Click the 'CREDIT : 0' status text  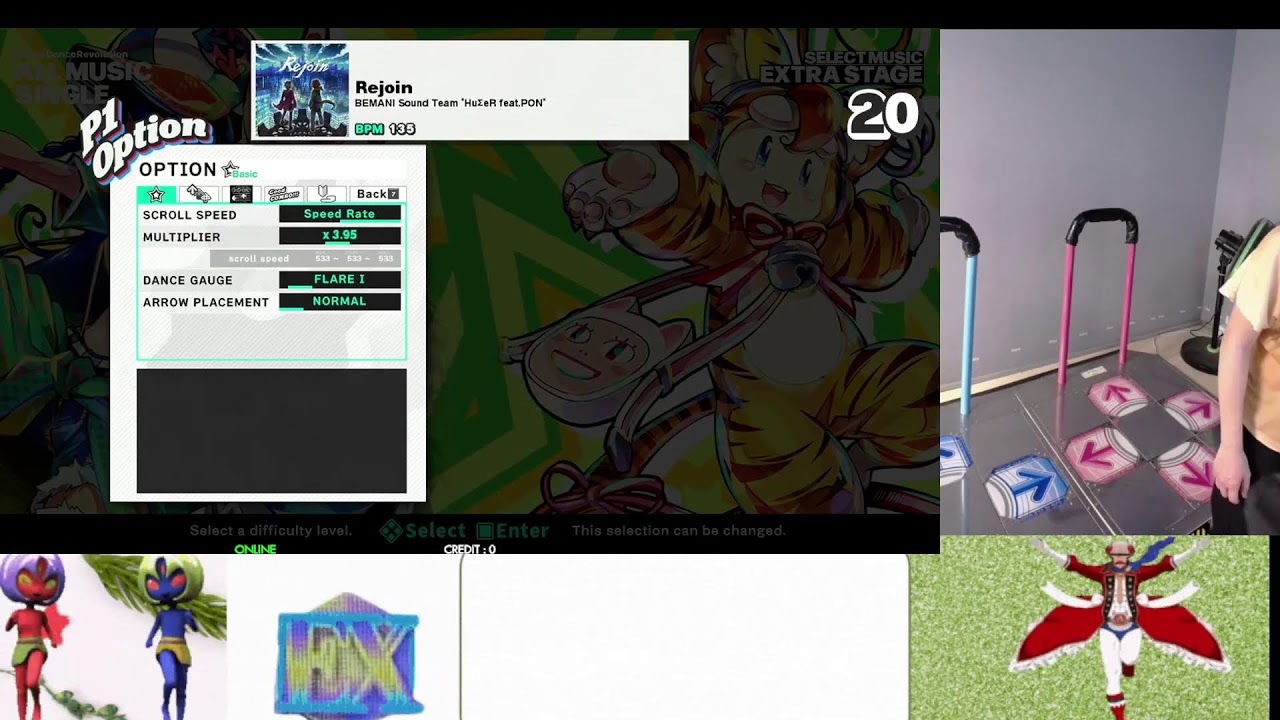[x=470, y=549]
